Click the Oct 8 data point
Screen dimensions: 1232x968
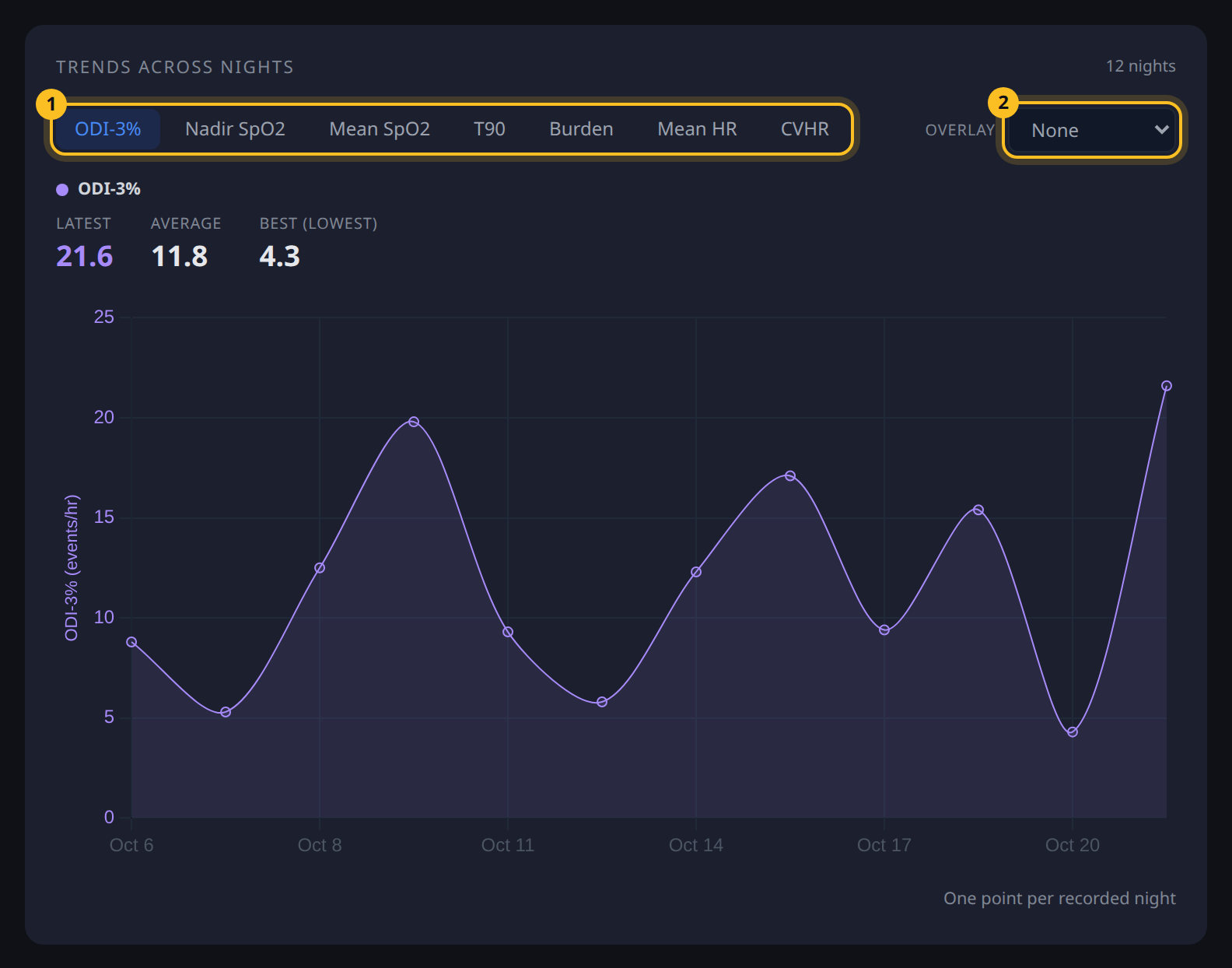320,568
